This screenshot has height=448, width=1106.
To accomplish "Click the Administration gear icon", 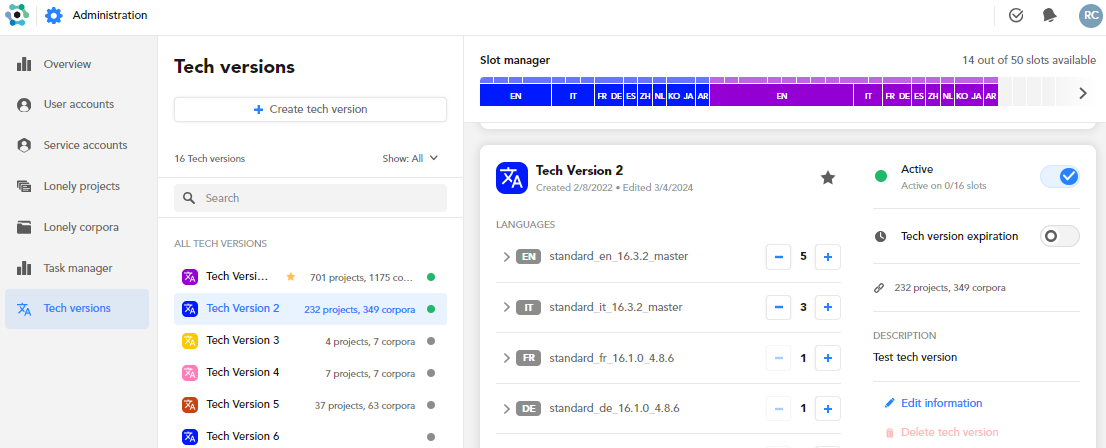I will tap(54, 16).
